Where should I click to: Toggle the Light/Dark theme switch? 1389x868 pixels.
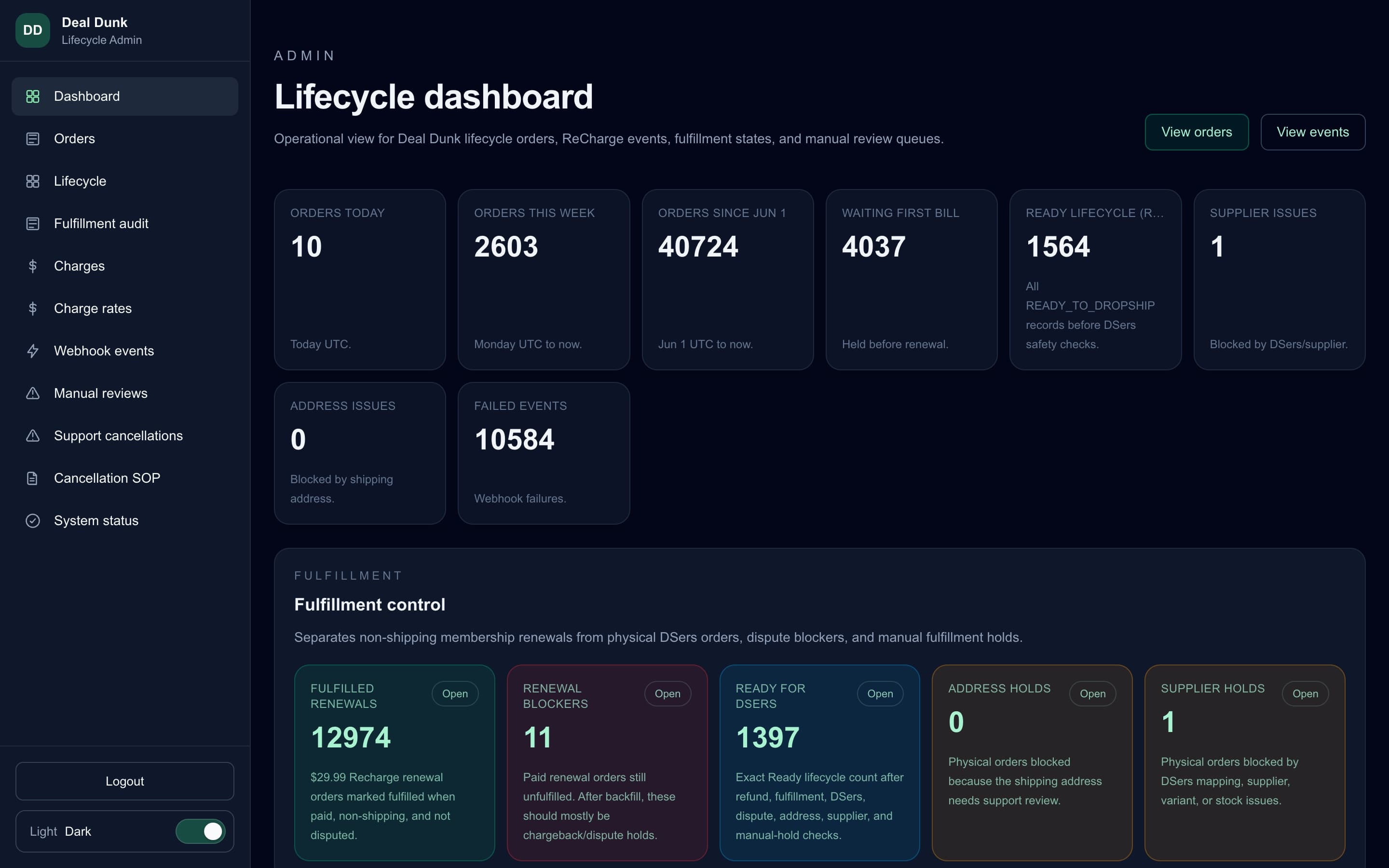tap(200, 831)
